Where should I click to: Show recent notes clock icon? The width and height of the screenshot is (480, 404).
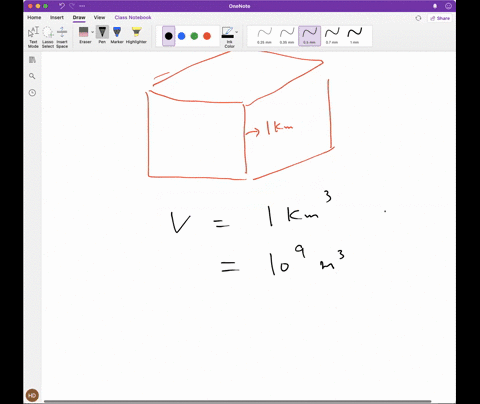tap(32, 93)
